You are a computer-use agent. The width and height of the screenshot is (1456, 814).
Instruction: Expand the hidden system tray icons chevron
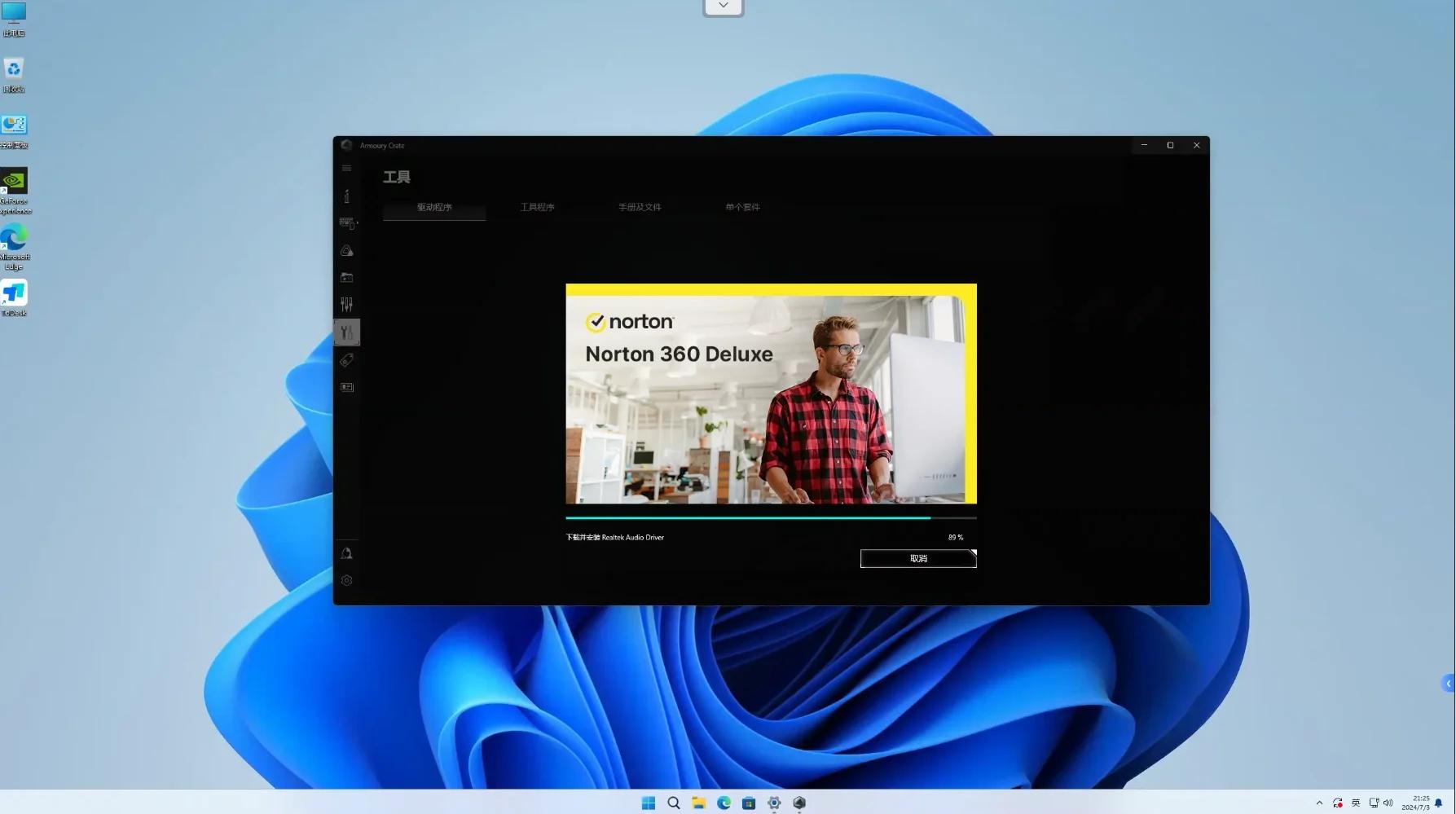1319,803
